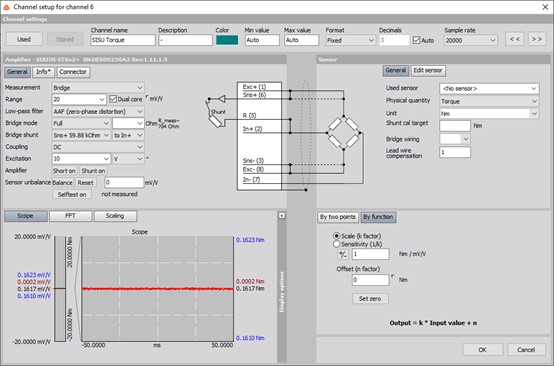The height and width of the screenshot is (366, 554).
Task: Toggle the Auto decimals checkbox
Action: click(417, 40)
